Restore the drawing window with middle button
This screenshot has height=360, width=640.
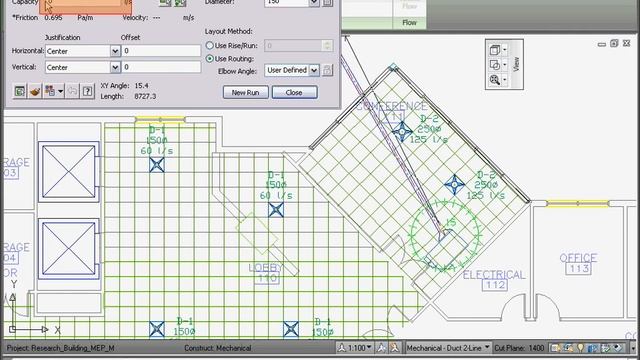(x=614, y=43)
